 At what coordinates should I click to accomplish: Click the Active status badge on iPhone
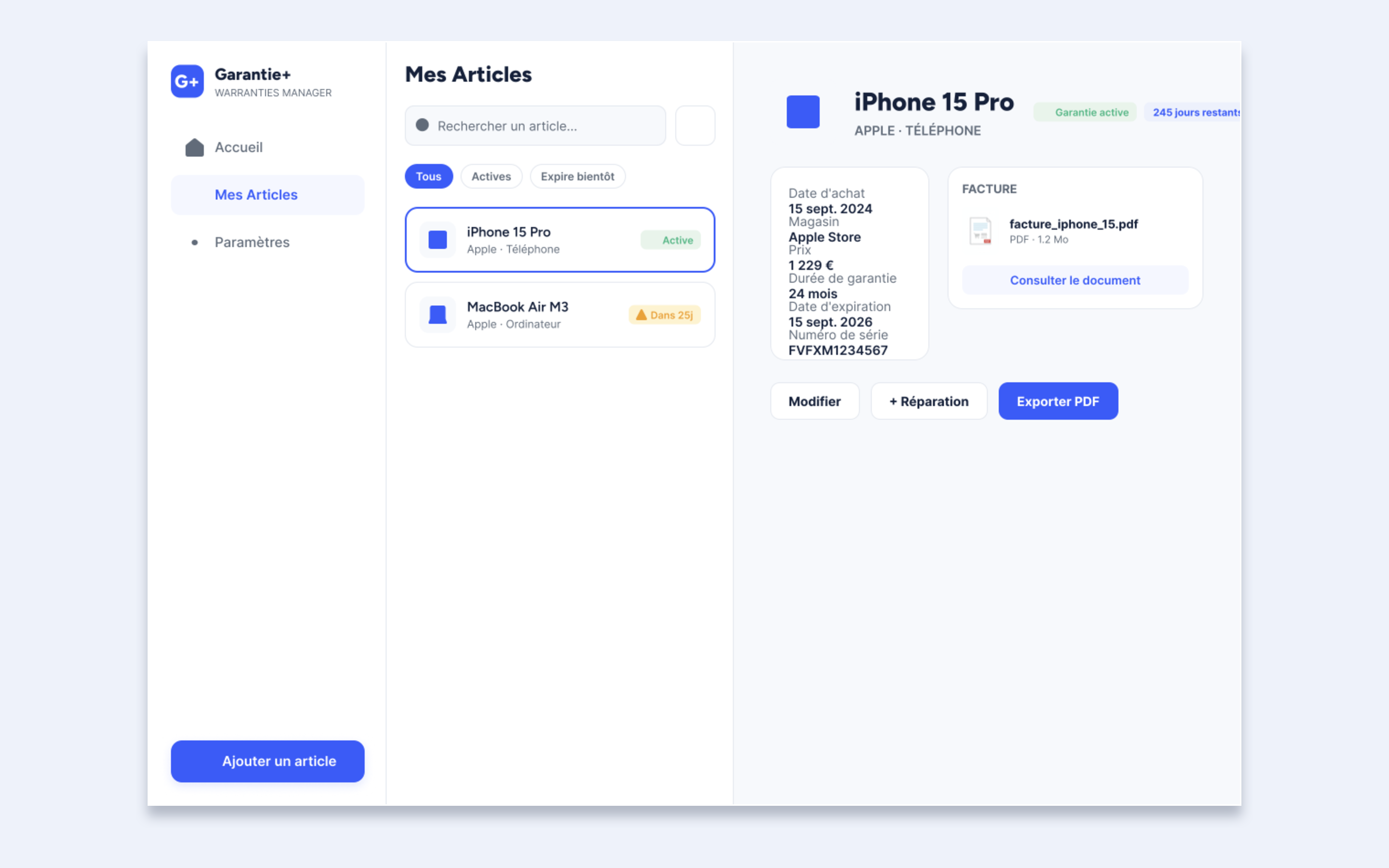670,240
